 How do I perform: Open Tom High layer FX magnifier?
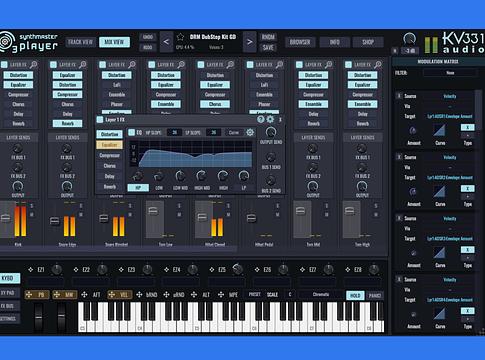378,64
